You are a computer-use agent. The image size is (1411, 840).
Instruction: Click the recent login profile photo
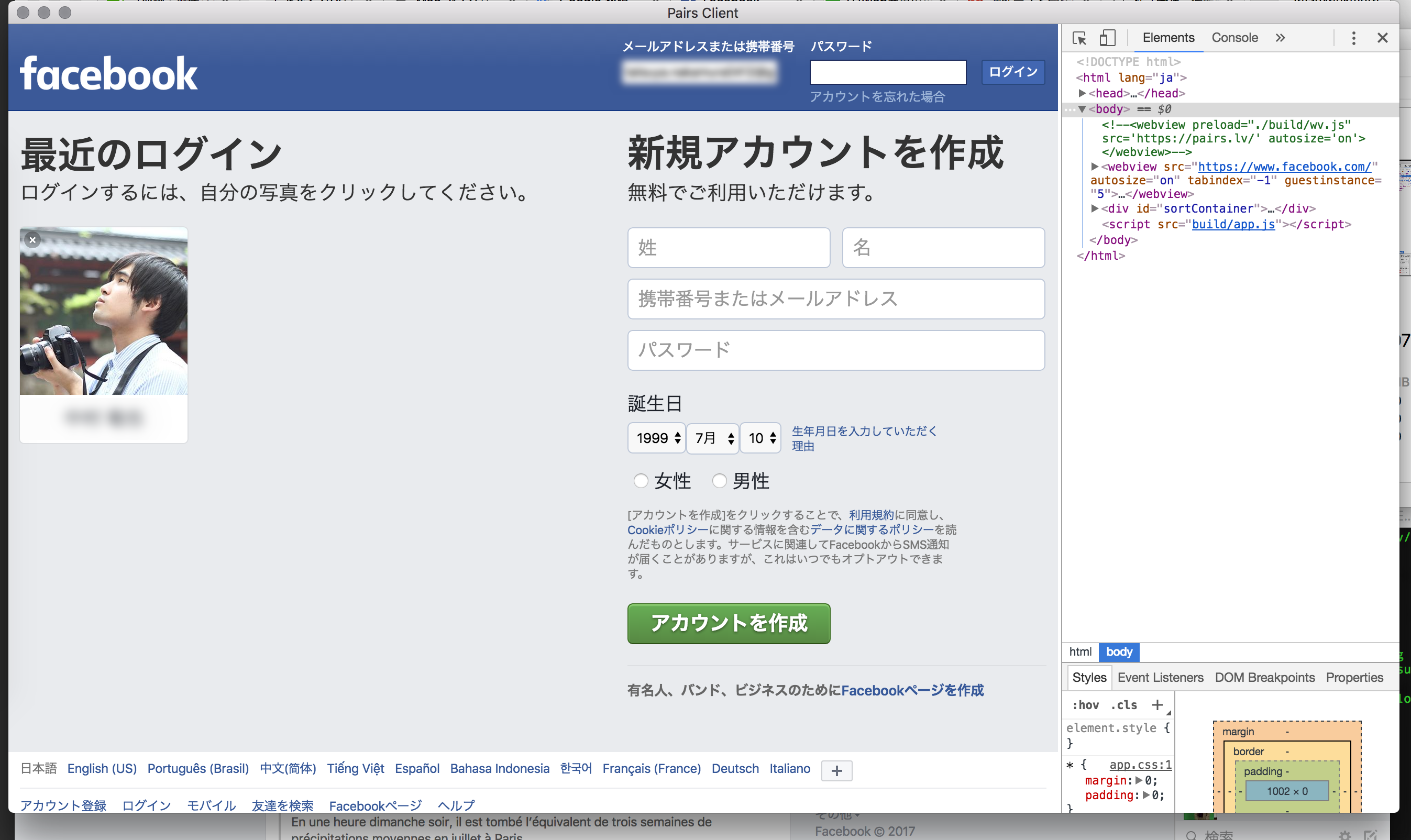coord(104,311)
